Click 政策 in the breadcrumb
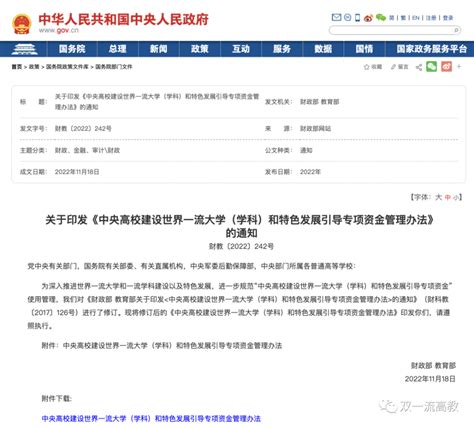The height and width of the screenshot is (427, 474). tap(34, 67)
